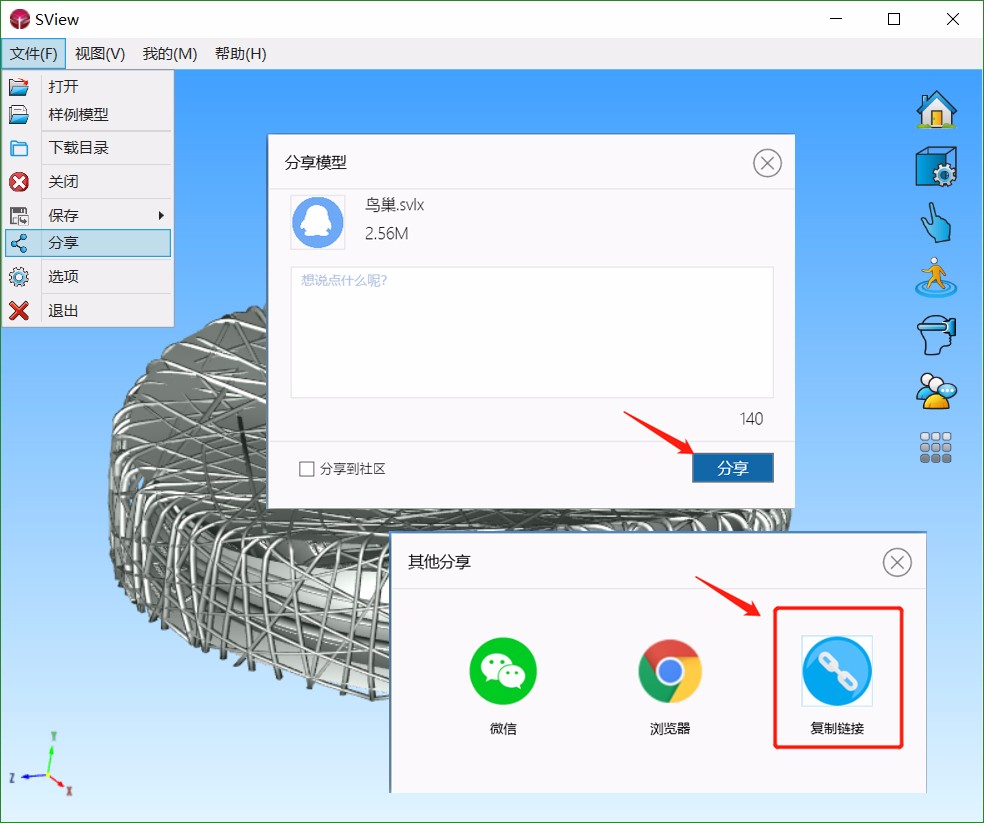Select the pointing hand tool icon

click(x=936, y=222)
